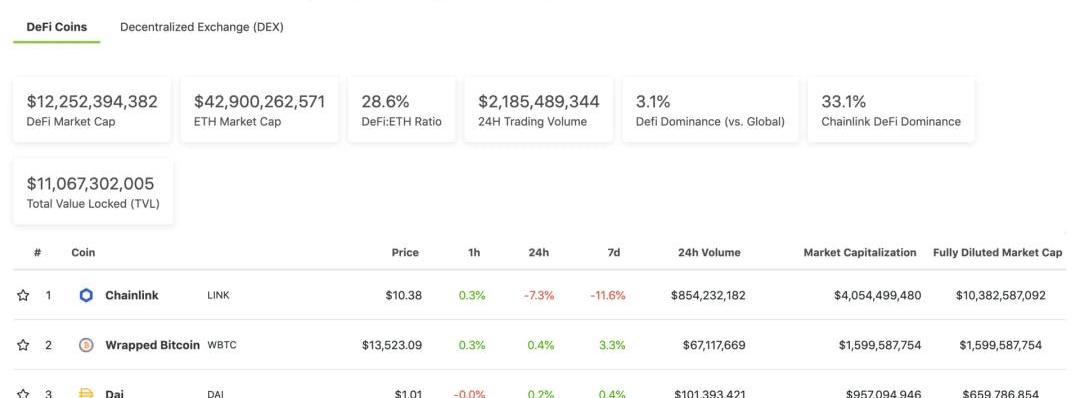Image resolution: width=1080 pixels, height=398 pixels.
Task: Sort by 7d change column header
Action: [614, 253]
